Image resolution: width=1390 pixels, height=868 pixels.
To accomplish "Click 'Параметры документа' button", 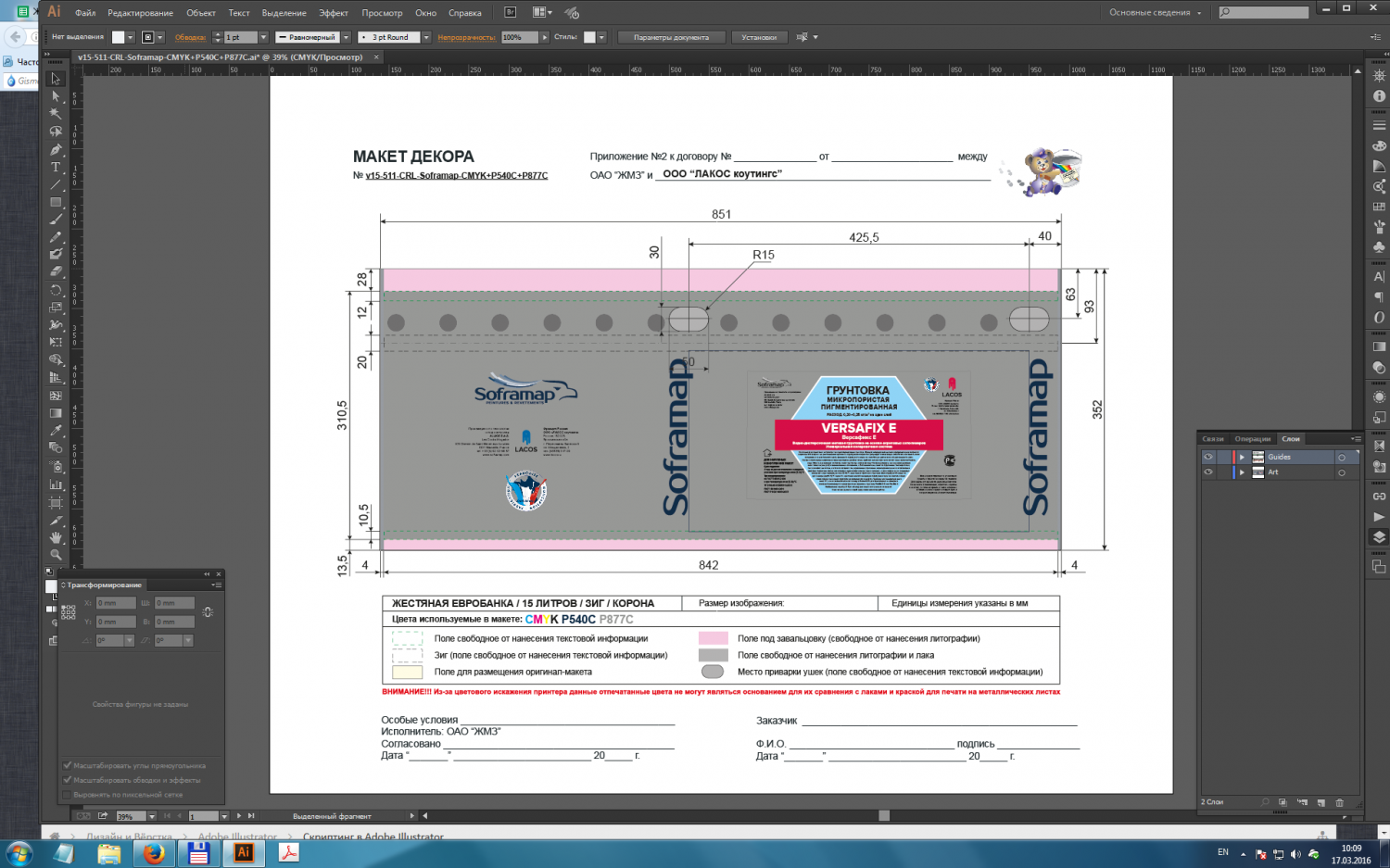I will (x=671, y=37).
